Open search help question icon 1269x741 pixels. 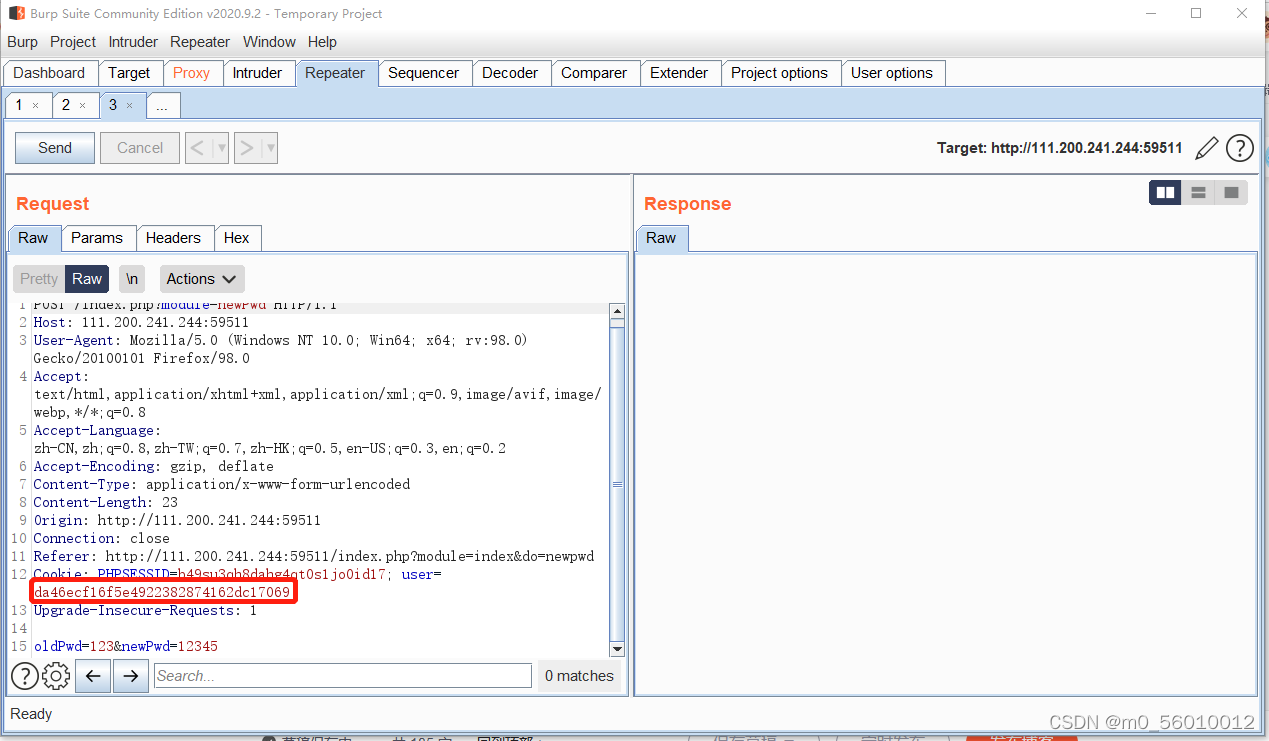[x=24, y=676]
